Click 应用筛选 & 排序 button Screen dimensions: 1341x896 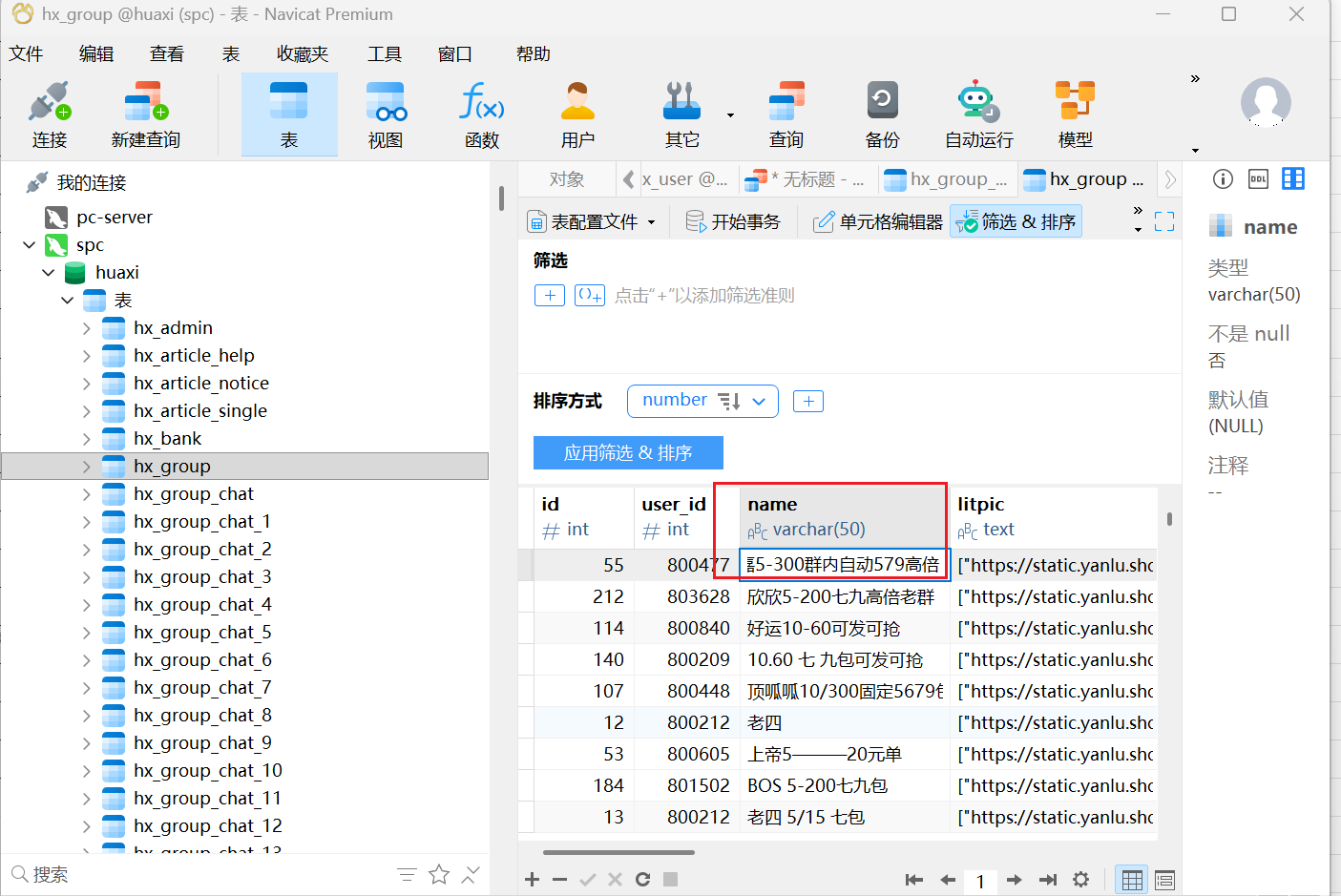click(627, 453)
